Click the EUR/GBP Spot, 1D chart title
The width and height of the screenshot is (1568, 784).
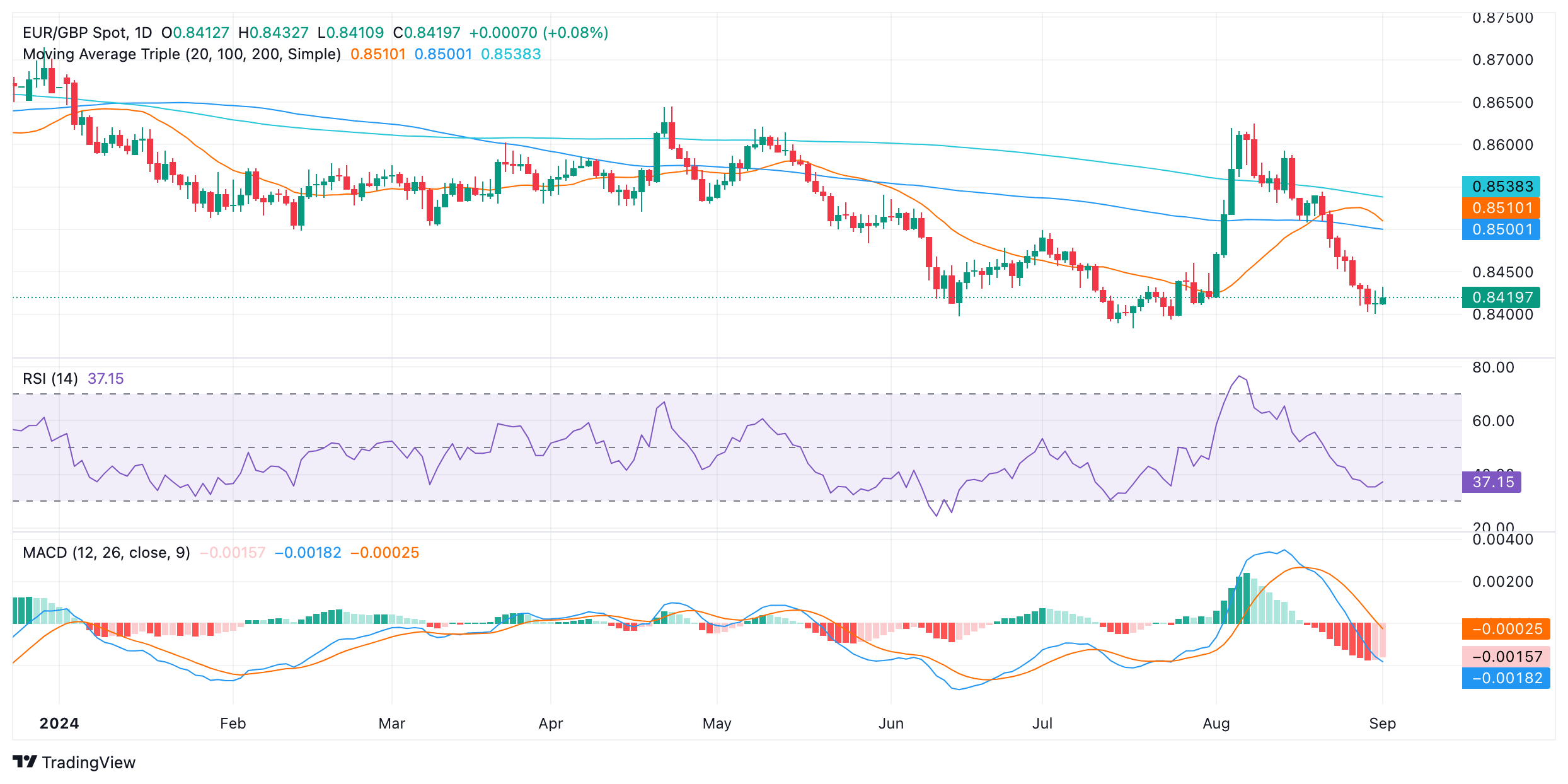point(87,33)
